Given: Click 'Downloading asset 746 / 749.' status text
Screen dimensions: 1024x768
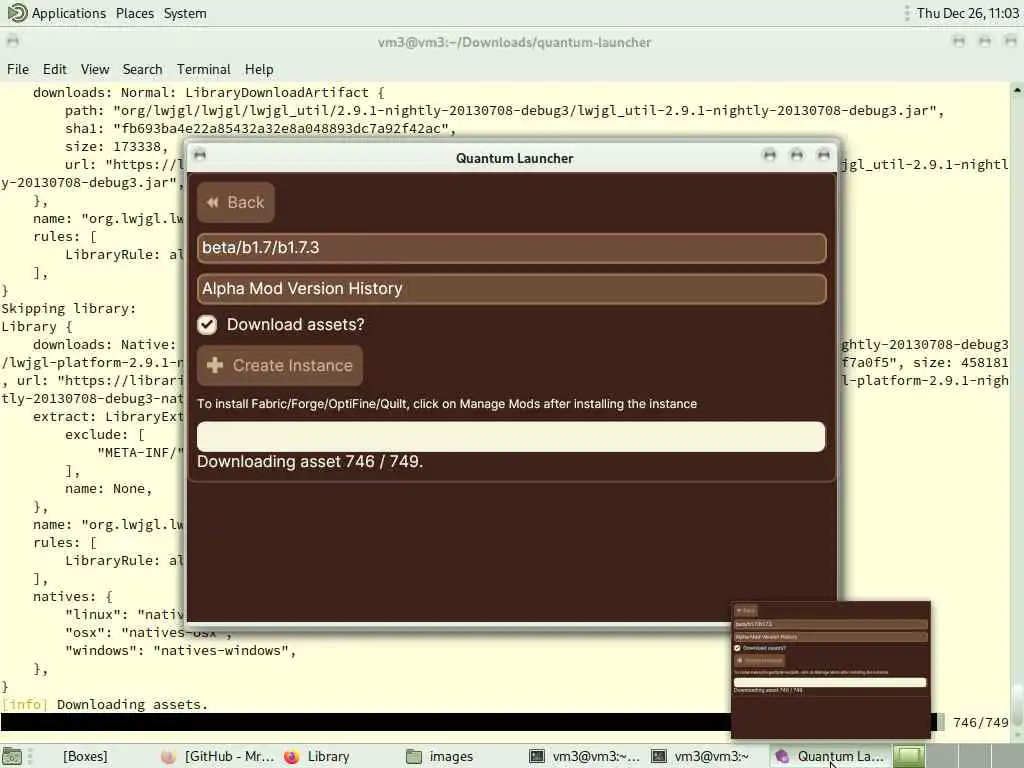Looking at the screenshot, I should (x=310, y=462).
